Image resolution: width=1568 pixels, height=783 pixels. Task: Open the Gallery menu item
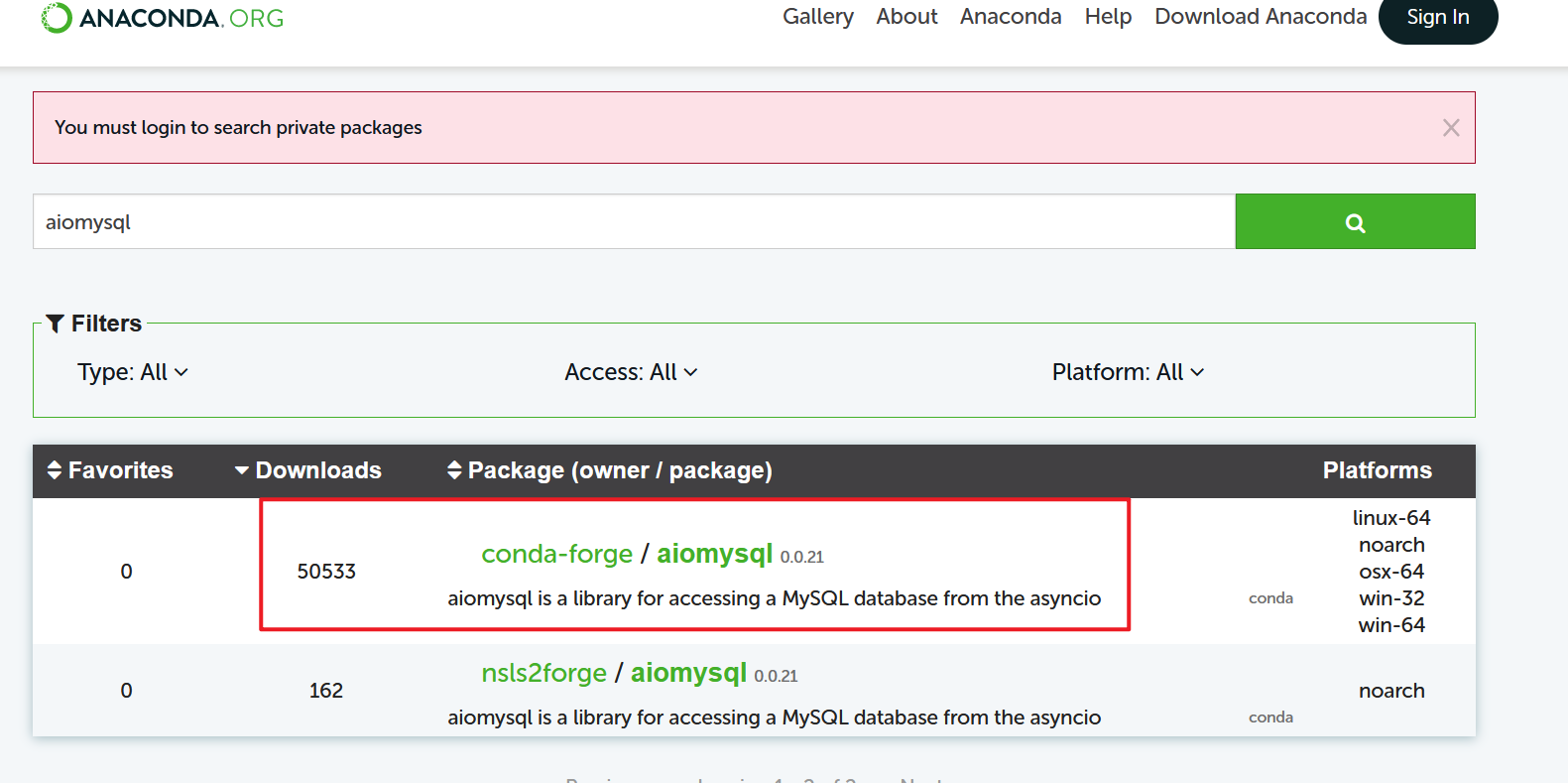point(817,17)
